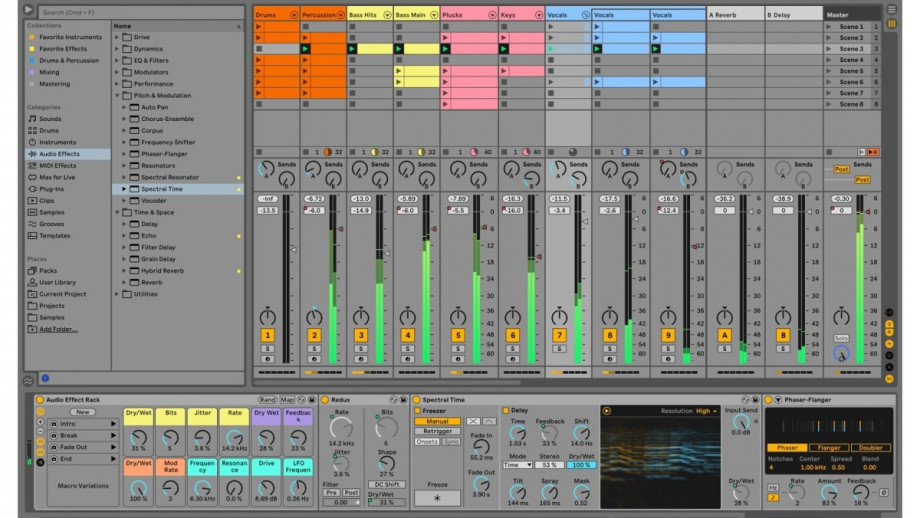Collapse the Pitch & Modulation folder
920x518 pixels.
117,95
